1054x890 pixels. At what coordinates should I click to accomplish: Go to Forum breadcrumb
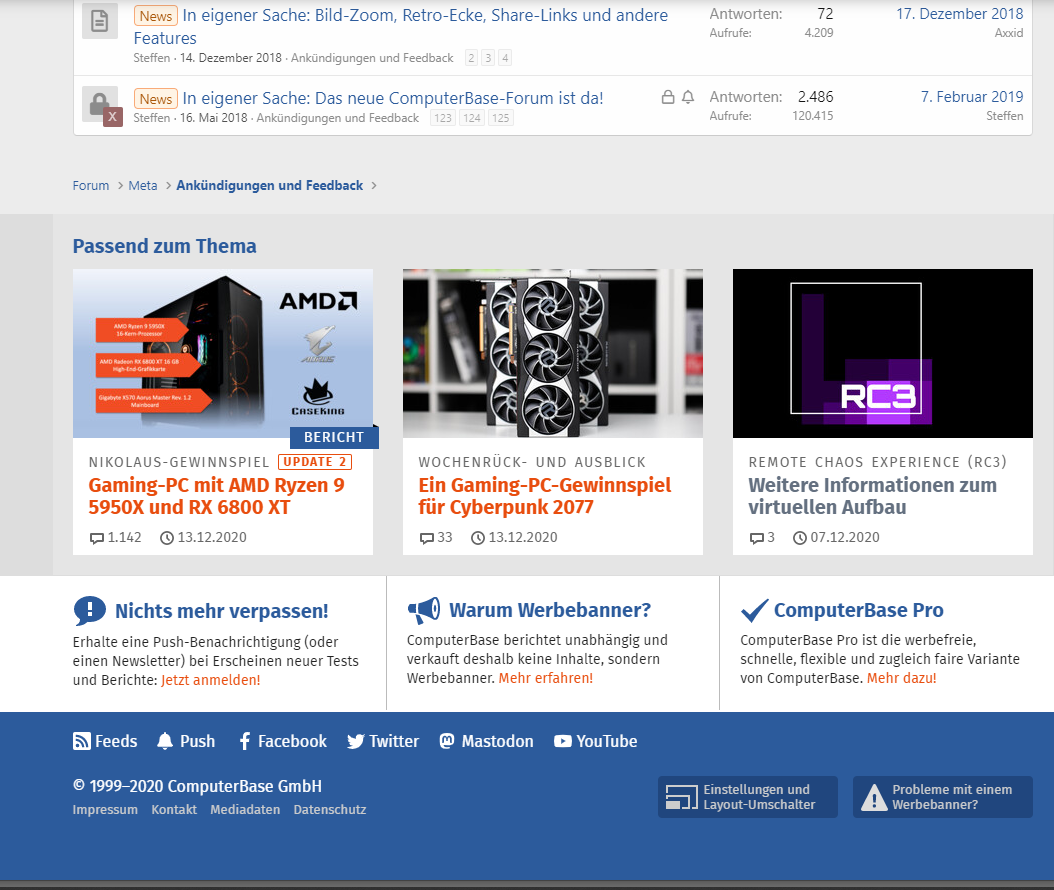tap(91, 186)
